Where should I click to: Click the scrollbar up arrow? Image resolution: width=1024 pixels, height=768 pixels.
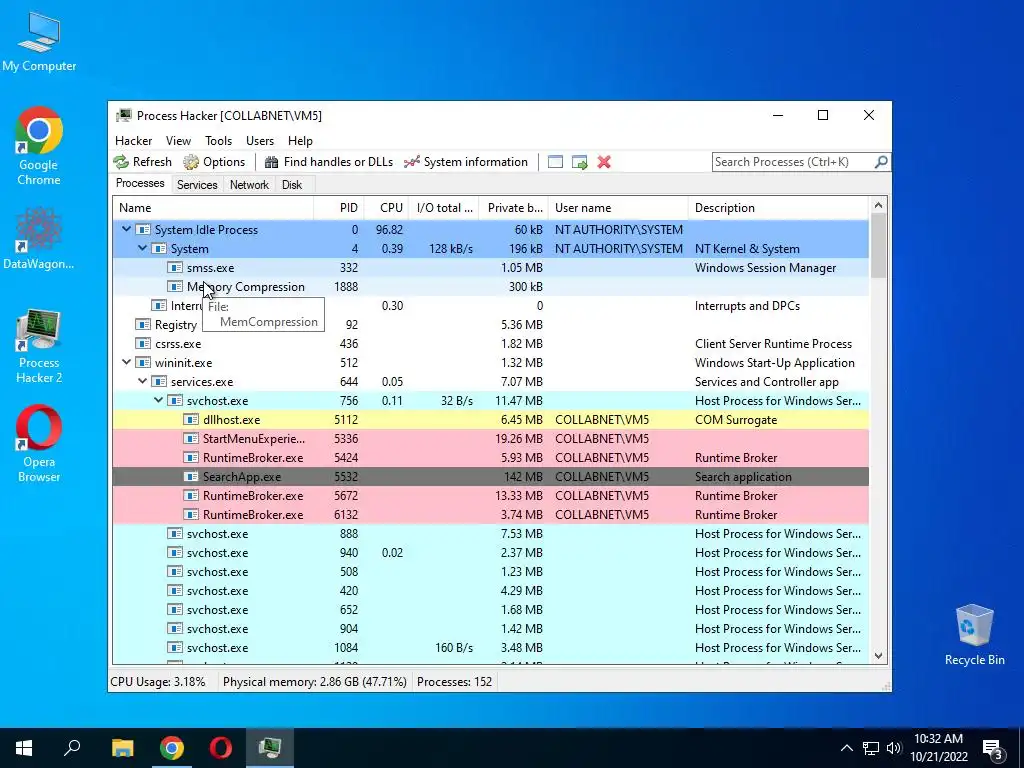[x=878, y=206]
